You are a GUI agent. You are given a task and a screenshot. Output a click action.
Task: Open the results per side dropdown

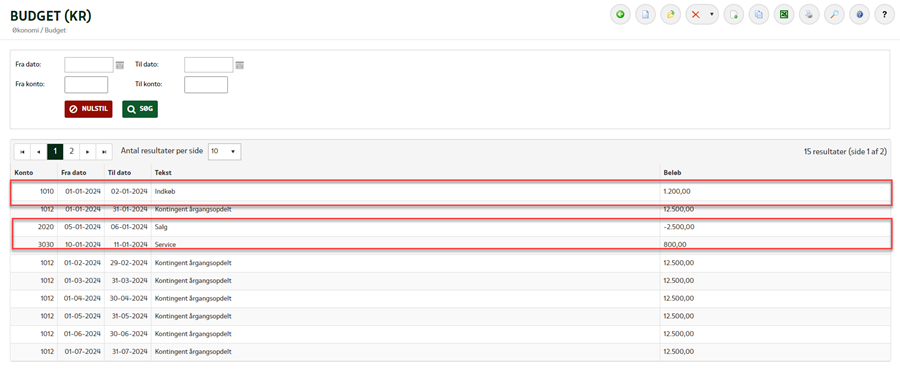click(x=224, y=151)
